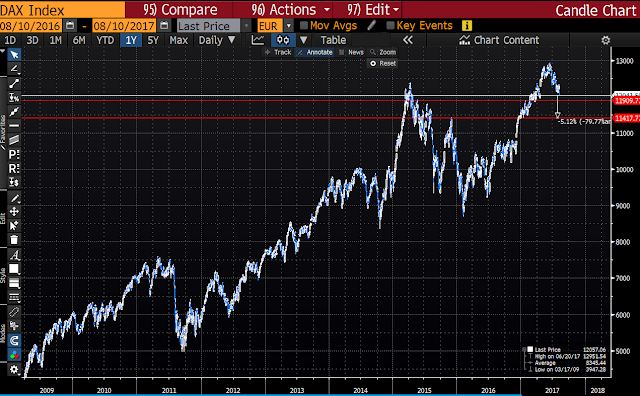Select the 5Y time range tab
The image size is (640, 396).
[153, 40]
